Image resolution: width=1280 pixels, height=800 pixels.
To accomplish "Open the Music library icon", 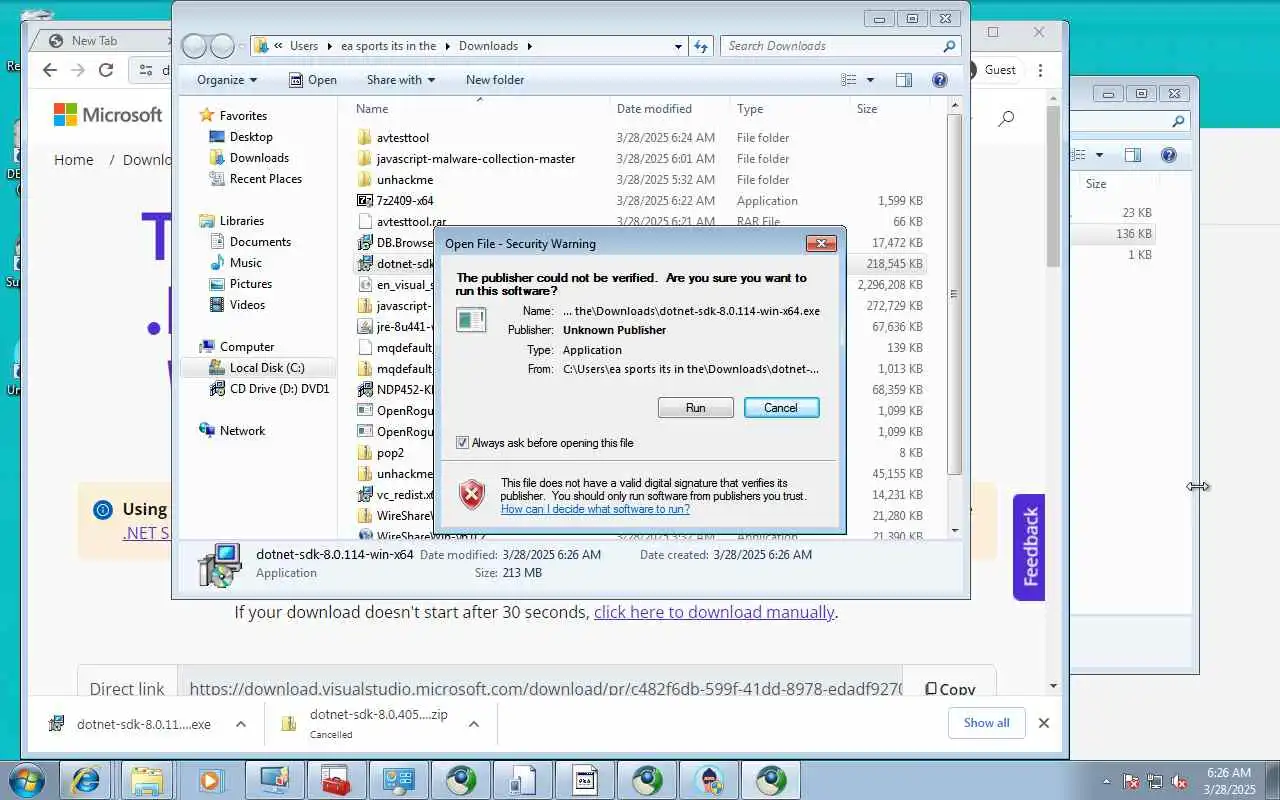I will click(x=217, y=263).
